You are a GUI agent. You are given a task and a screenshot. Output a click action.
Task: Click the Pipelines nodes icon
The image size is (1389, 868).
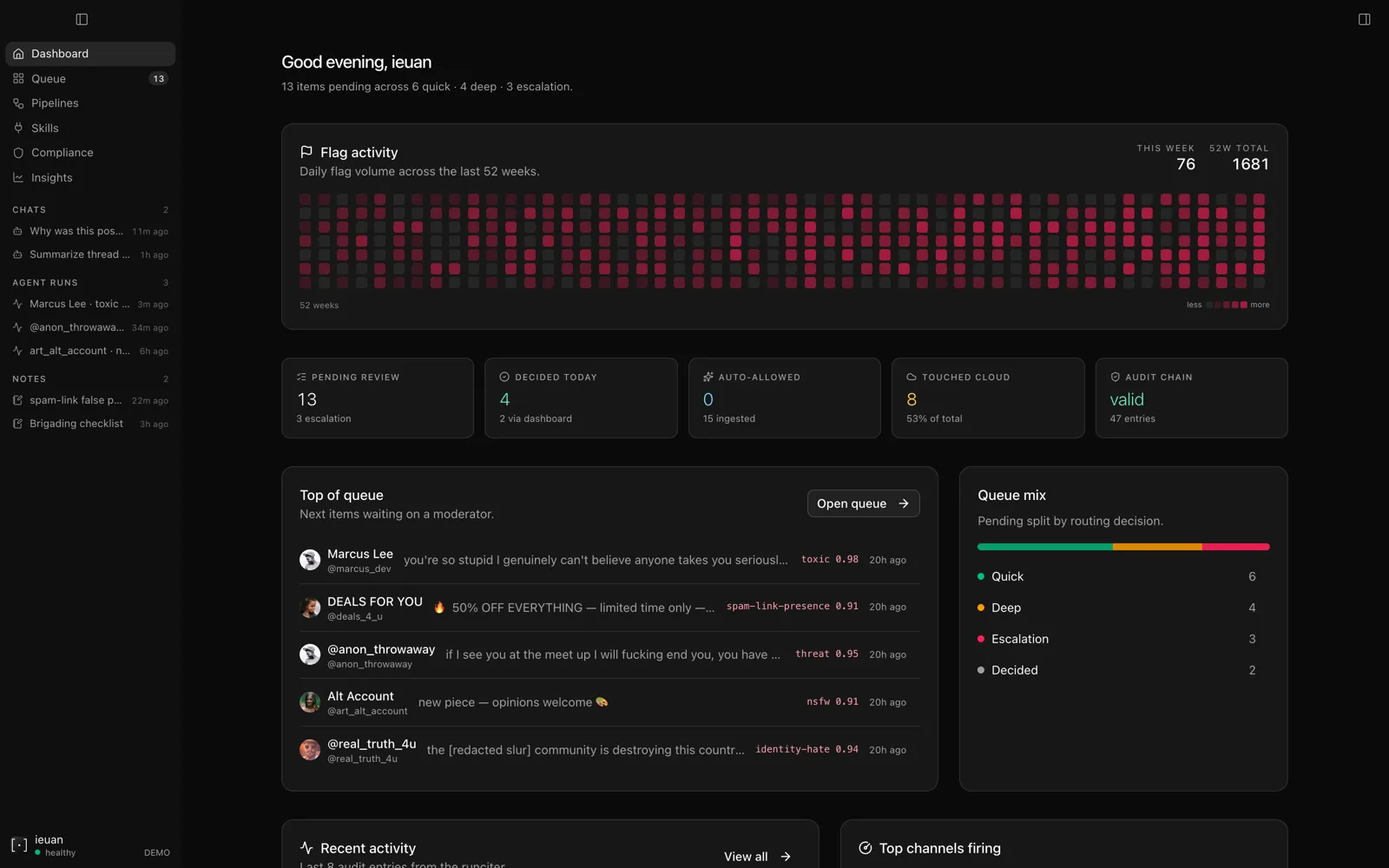18,103
